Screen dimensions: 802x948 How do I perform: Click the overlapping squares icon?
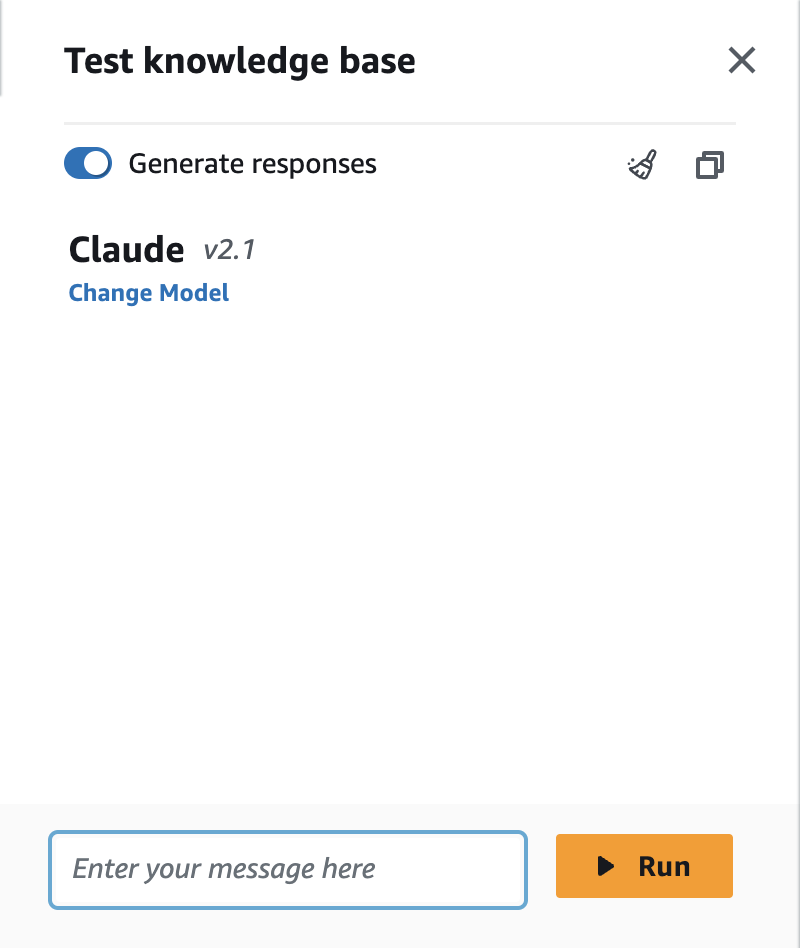pos(709,165)
